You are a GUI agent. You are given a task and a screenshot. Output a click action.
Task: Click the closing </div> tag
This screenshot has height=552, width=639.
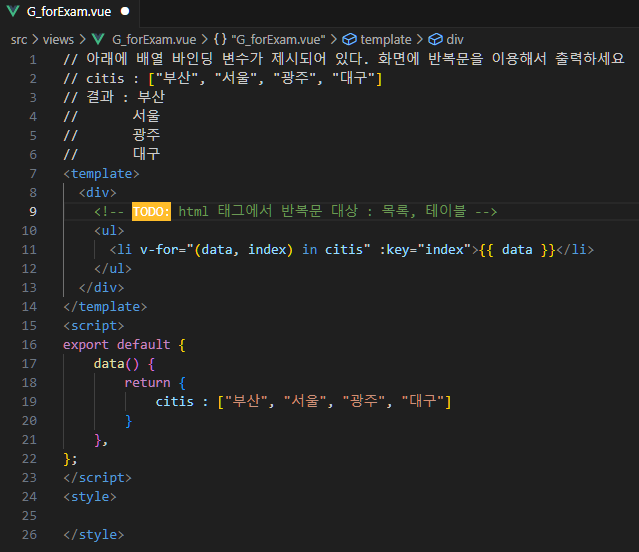(101, 288)
